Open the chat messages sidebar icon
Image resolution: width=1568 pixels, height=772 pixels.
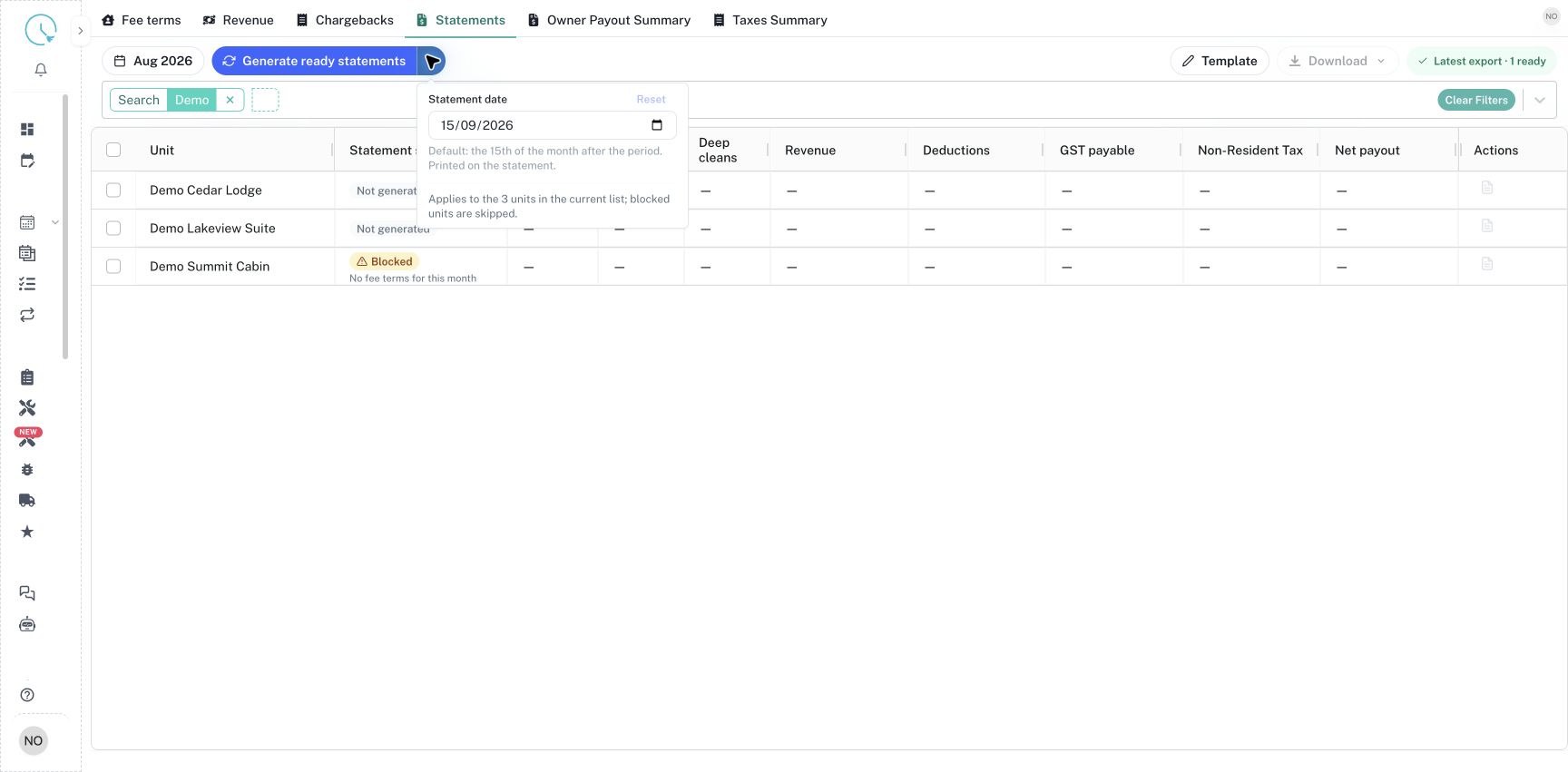click(x=27, y=593)
